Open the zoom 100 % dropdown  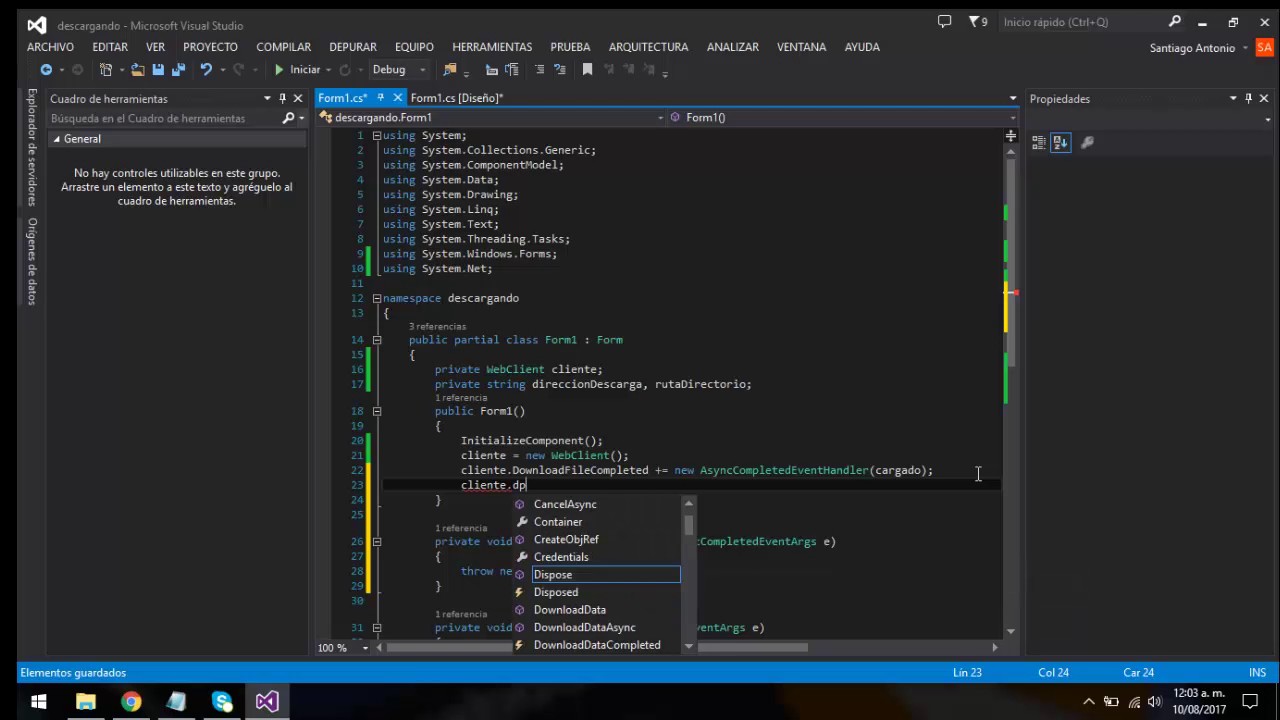(x=365, y=648)
